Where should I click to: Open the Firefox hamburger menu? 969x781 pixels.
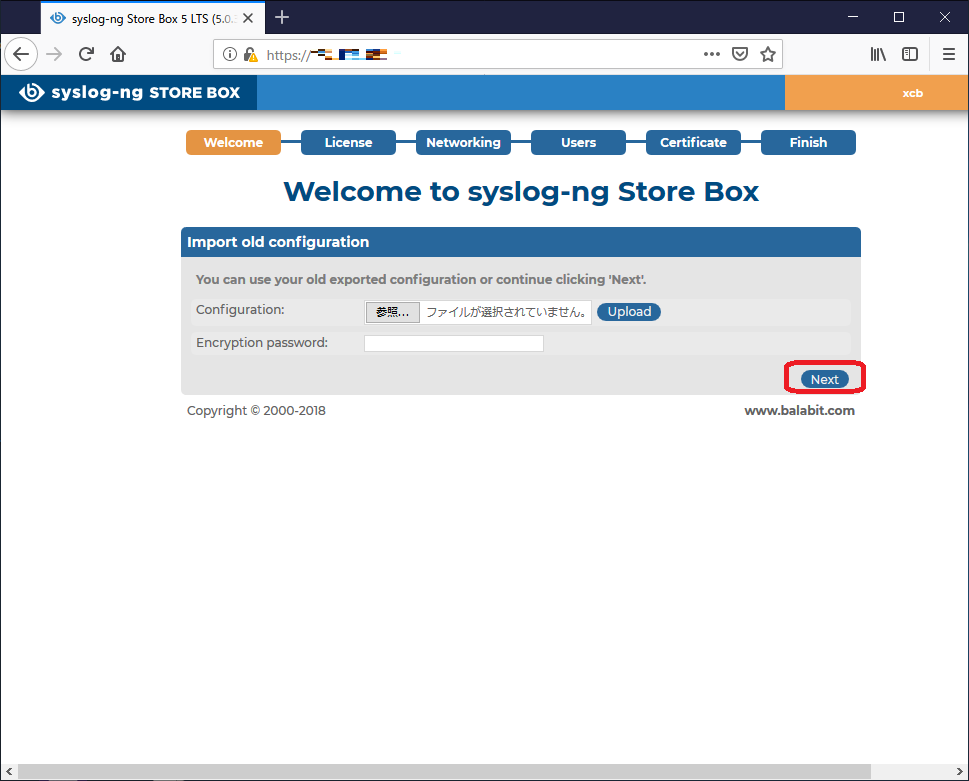[x=949, y=54]
